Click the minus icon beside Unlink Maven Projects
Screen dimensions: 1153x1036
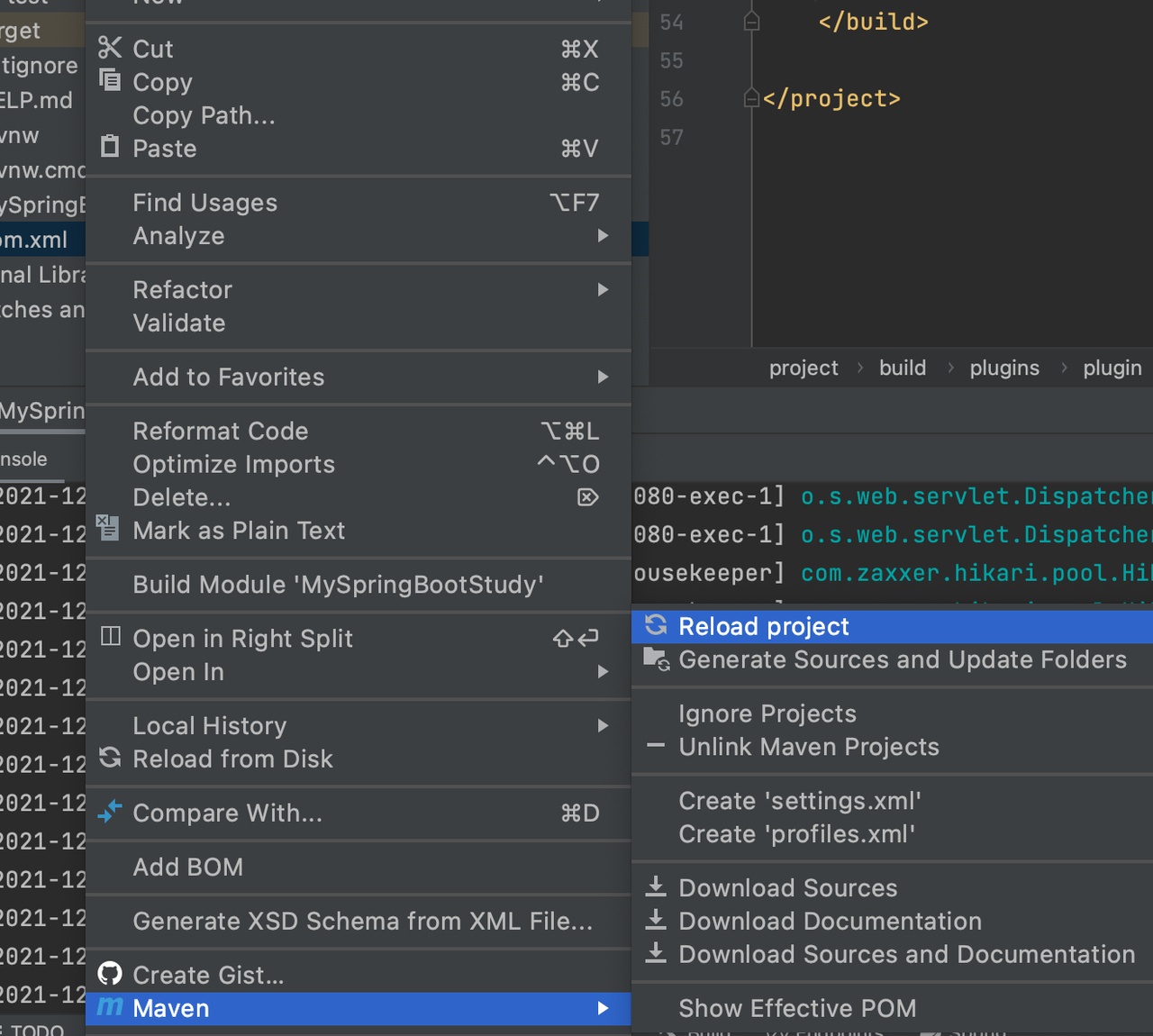(656, 746)
